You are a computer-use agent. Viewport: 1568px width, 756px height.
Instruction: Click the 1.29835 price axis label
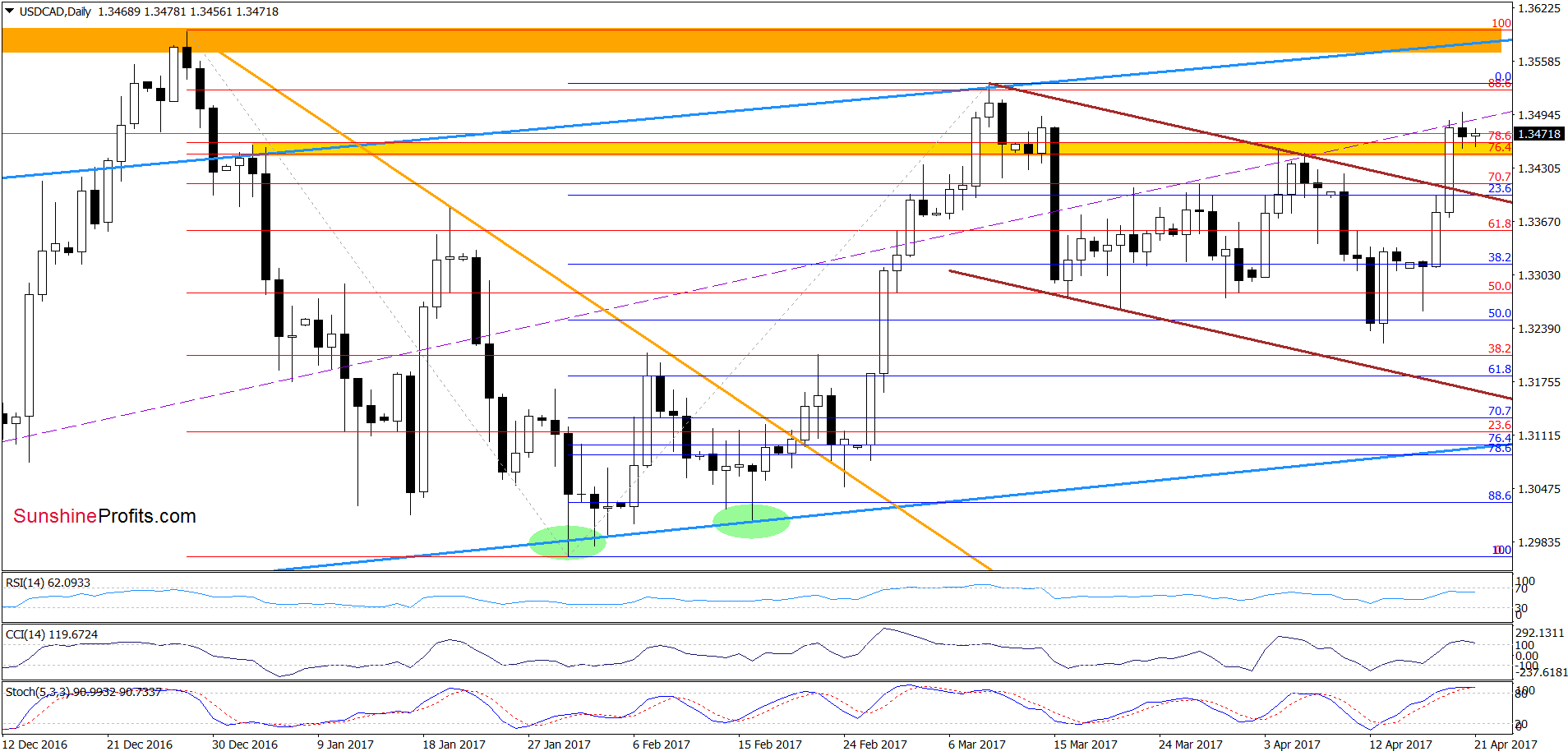(1538, 542)
